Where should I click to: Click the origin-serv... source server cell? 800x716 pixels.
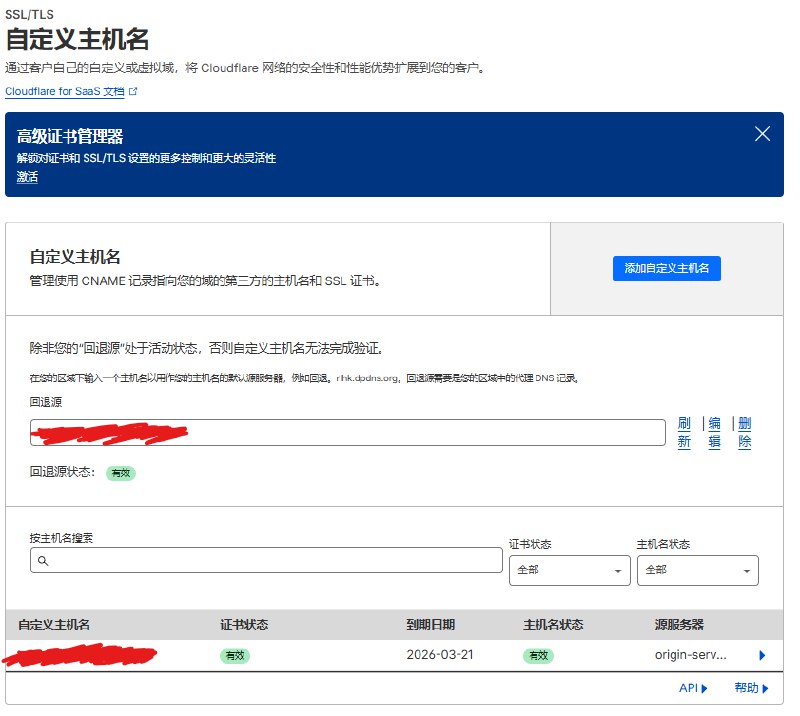coord(683,656)
